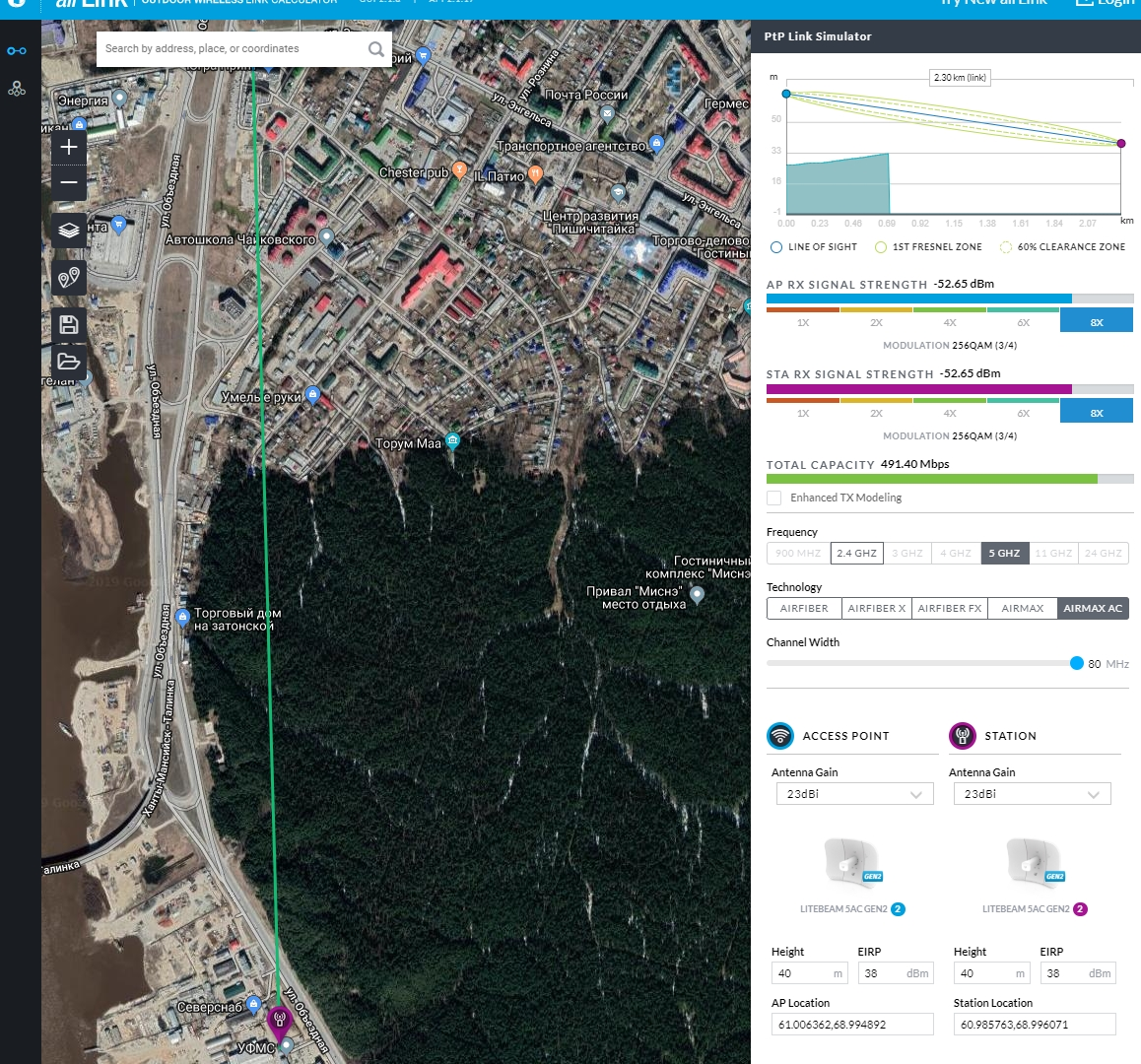The width and height of the screenshot is (1141, 1064).
Task: Click the Chester pub map pin
Action: coord(459,169)
